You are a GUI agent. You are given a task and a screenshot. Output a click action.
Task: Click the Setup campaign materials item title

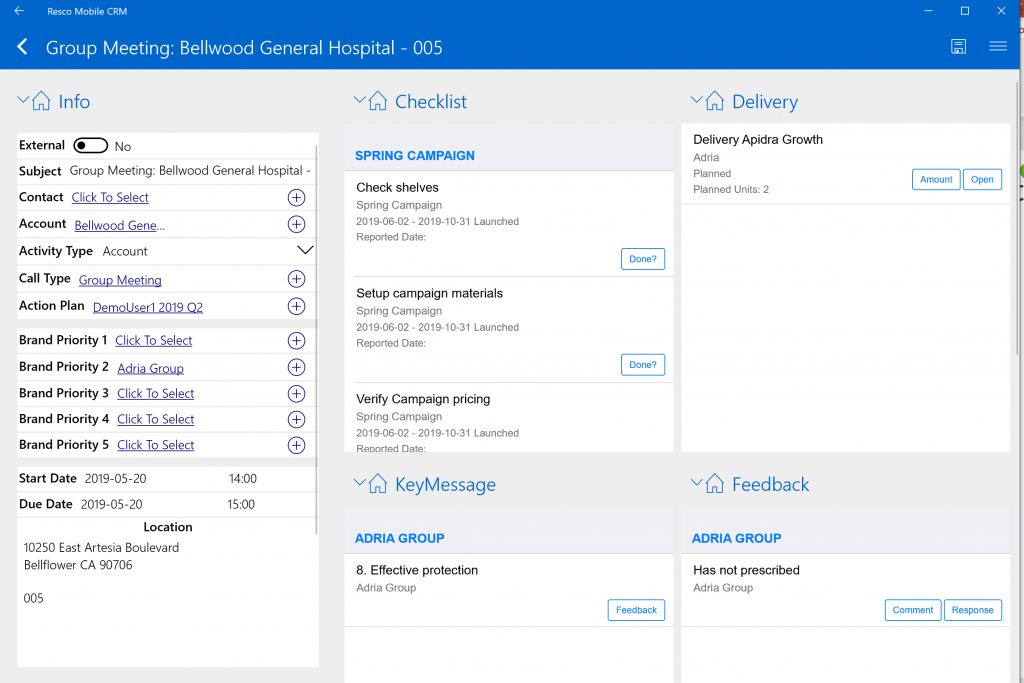point(429,293)
